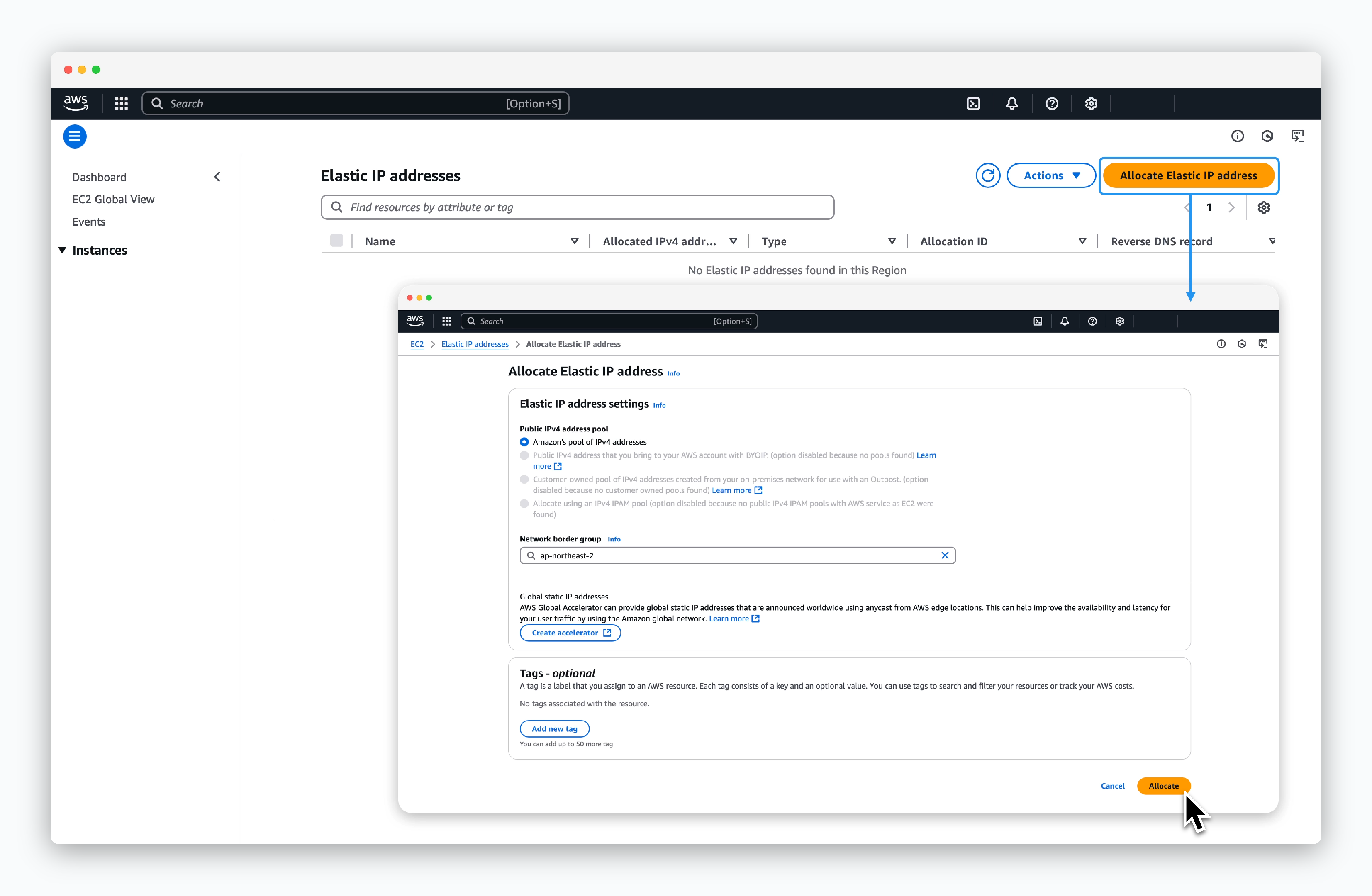
Task: Click the search magnifier in resource filter box
Action: [x=336, y=207]
